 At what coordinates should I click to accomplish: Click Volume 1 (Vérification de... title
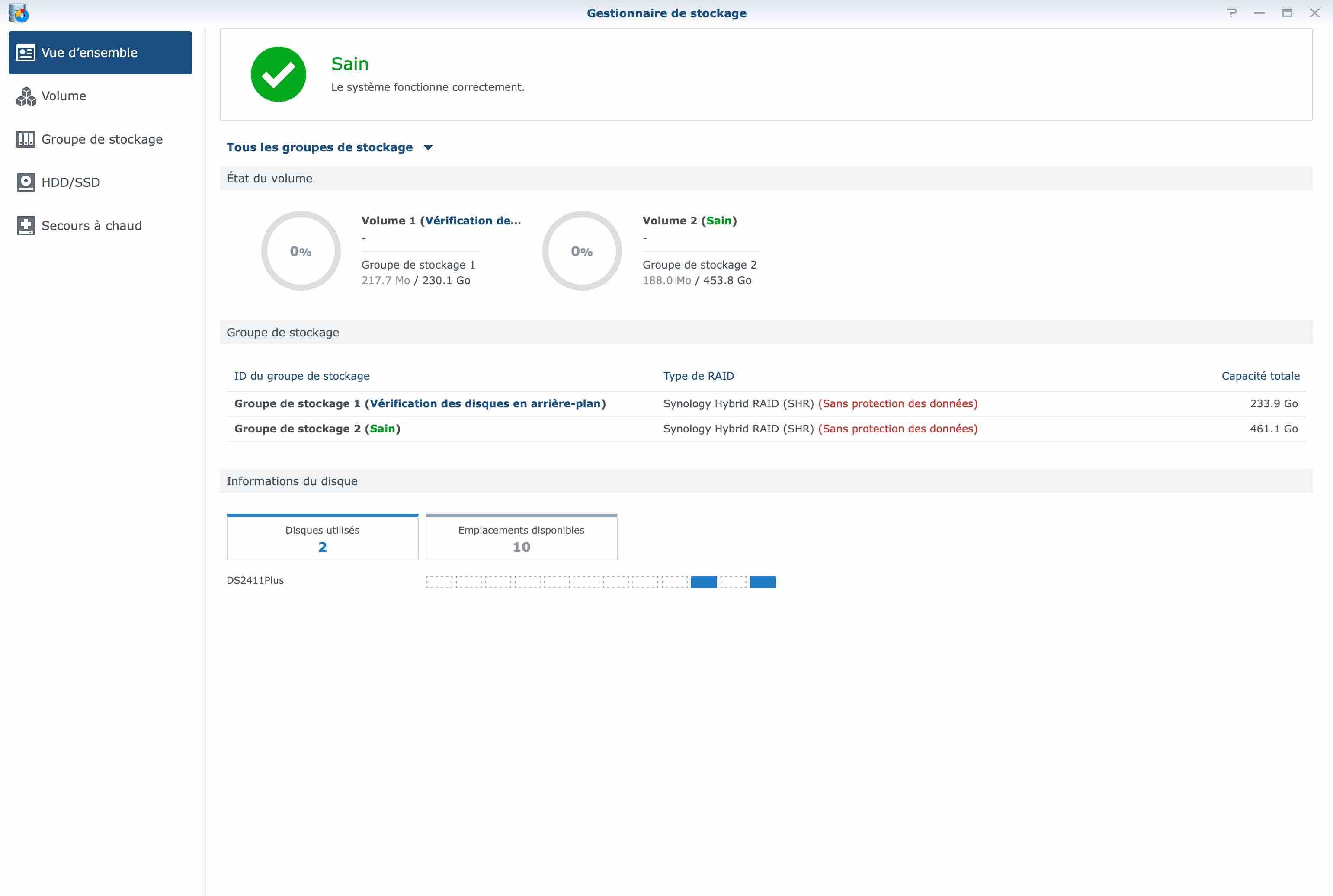pos(441,221)
